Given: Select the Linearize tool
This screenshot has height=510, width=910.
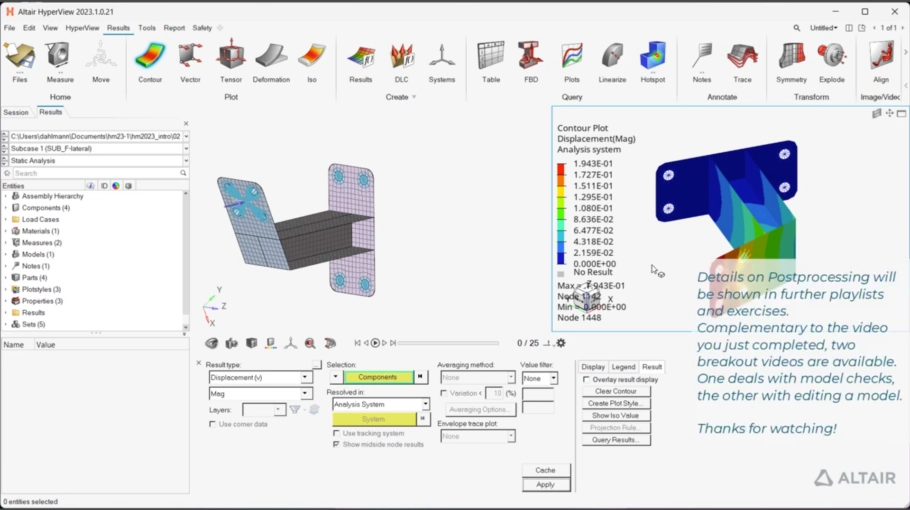Looking at the screenshot, I should pyautogui.click(x=612, y=62).
